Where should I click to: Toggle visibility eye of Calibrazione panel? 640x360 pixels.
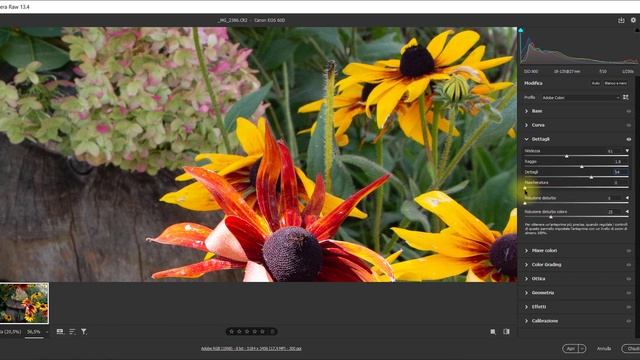[x=629, y=321]
